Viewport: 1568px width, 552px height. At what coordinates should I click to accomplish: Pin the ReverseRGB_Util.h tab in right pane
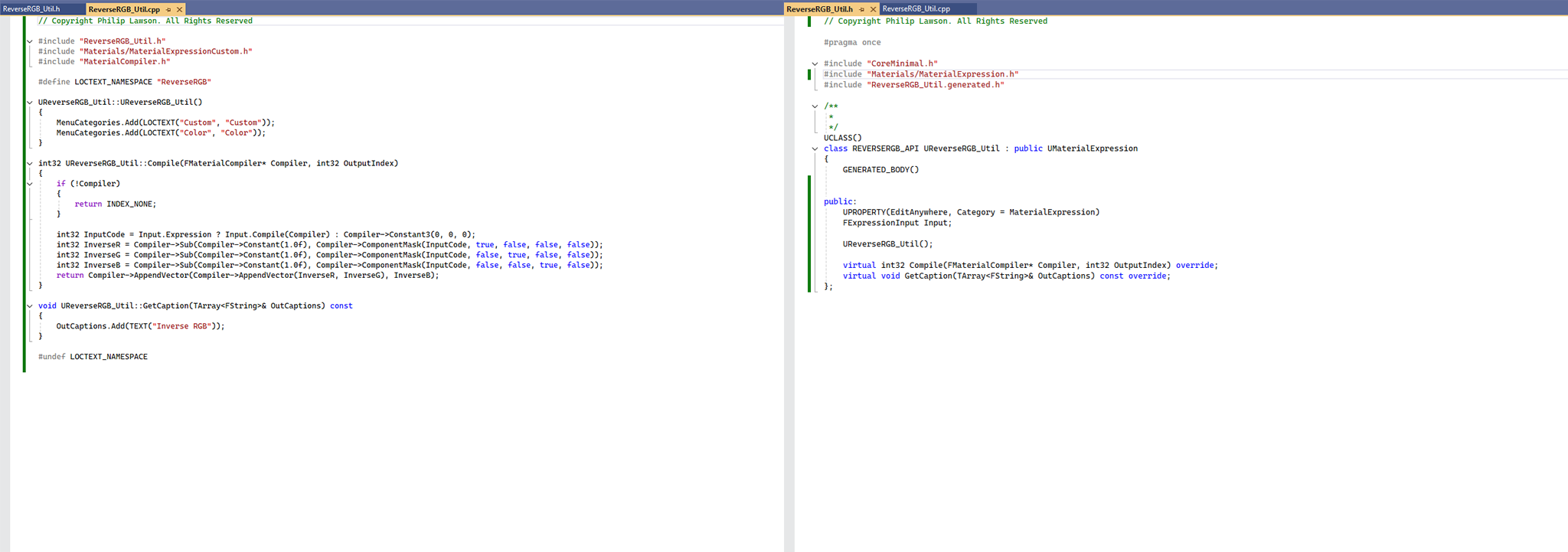point(861,9)
